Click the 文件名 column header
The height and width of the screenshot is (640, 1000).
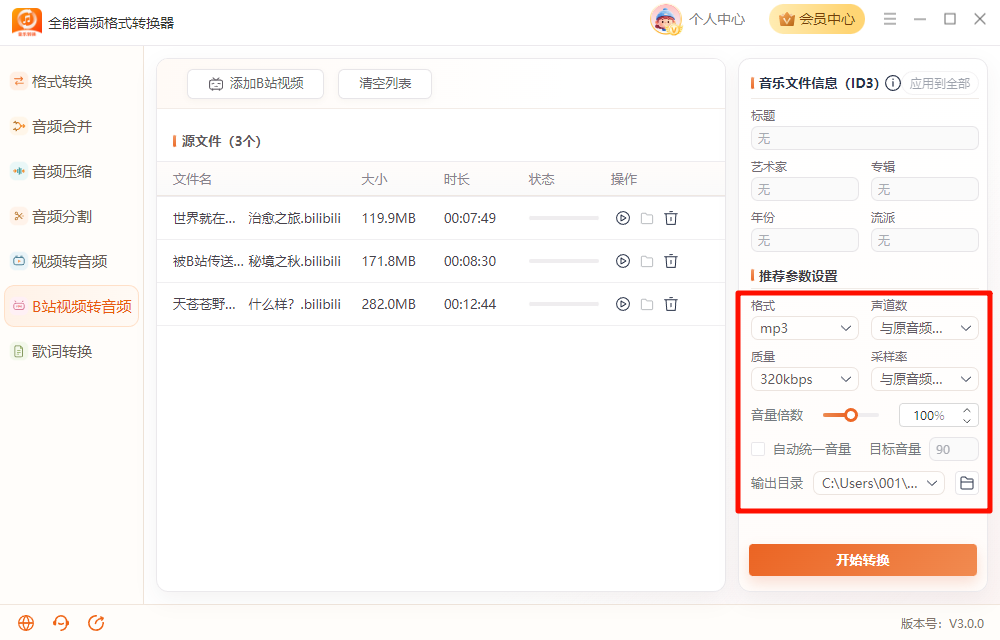coord(192,179)
